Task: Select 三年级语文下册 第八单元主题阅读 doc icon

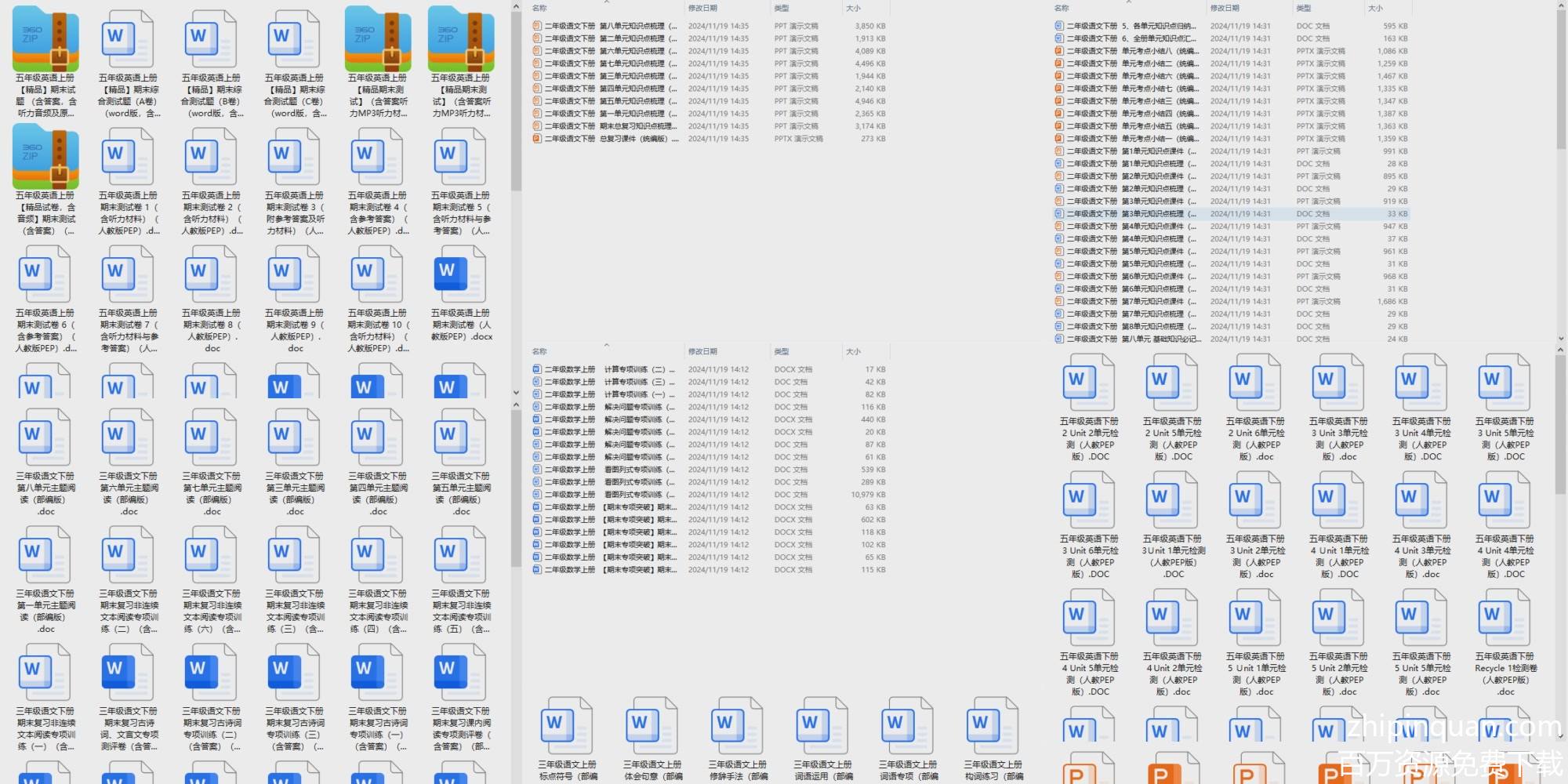Action: pyautogui.click(x=45, y=437)
